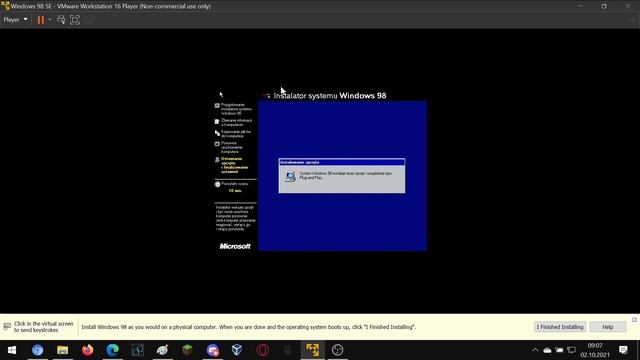Viewport: 640px width, 360px height.
Task: Click the highlighted hardware setup step icon
Action: point(217,160)
